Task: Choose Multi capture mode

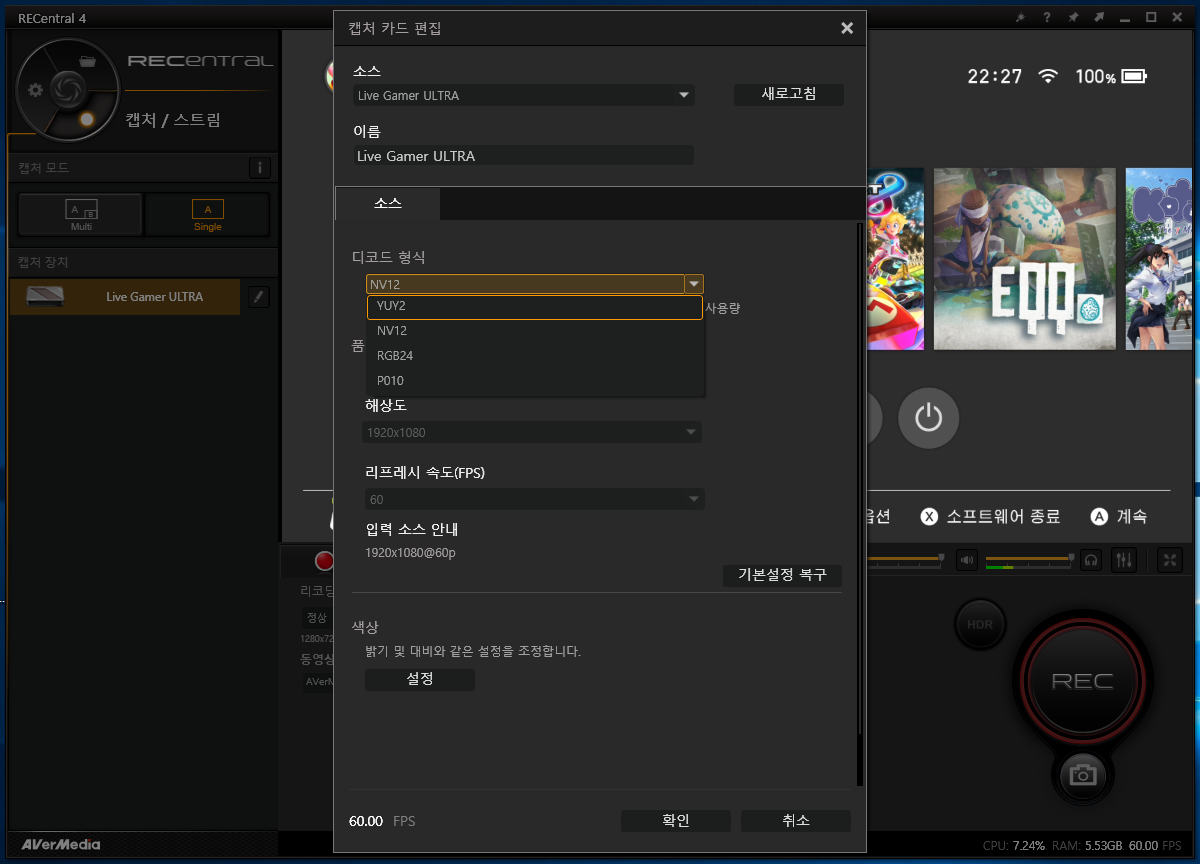Action: 81,214
